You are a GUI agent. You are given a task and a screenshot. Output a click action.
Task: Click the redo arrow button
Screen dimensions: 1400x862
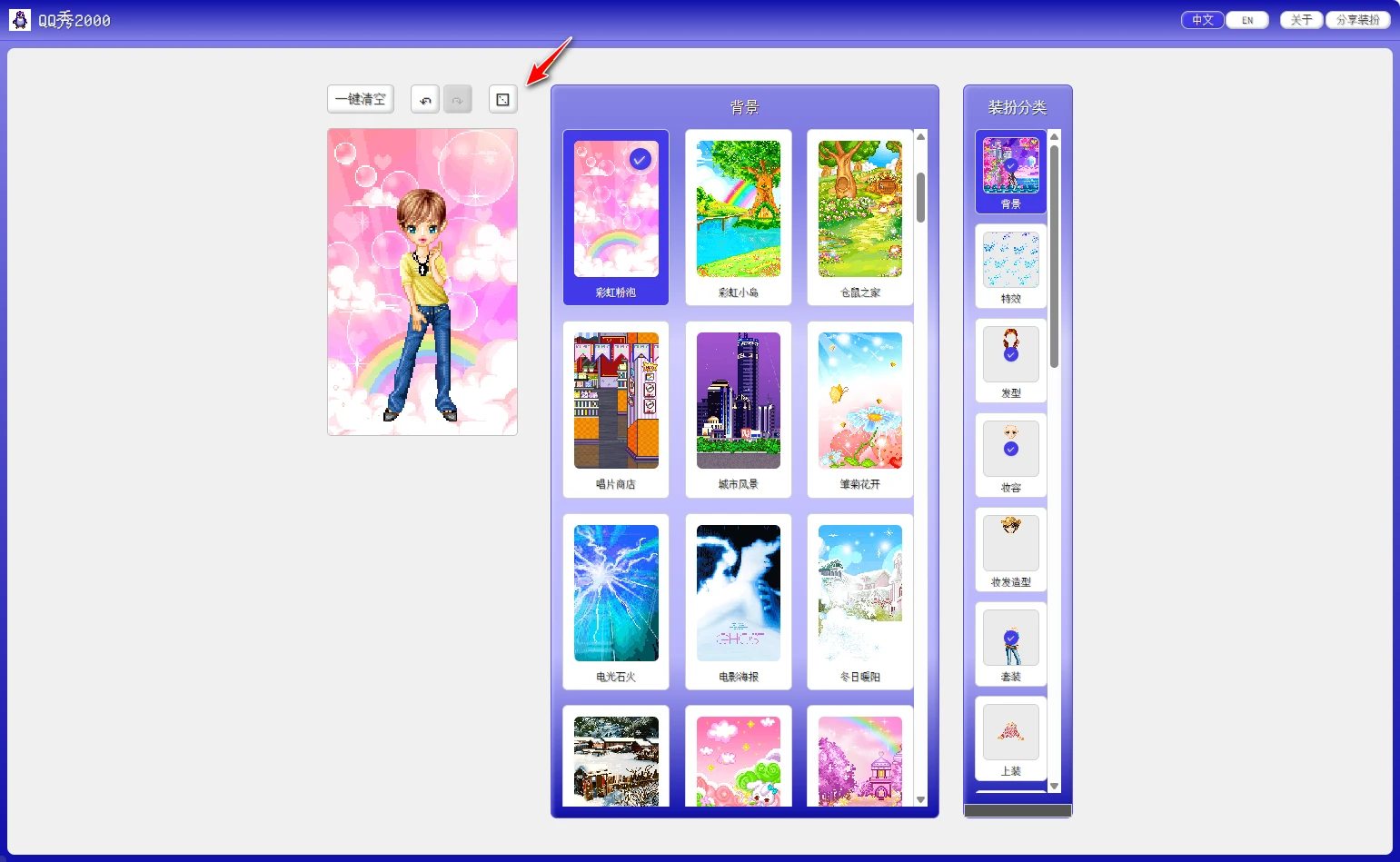(x=457, y=99)
